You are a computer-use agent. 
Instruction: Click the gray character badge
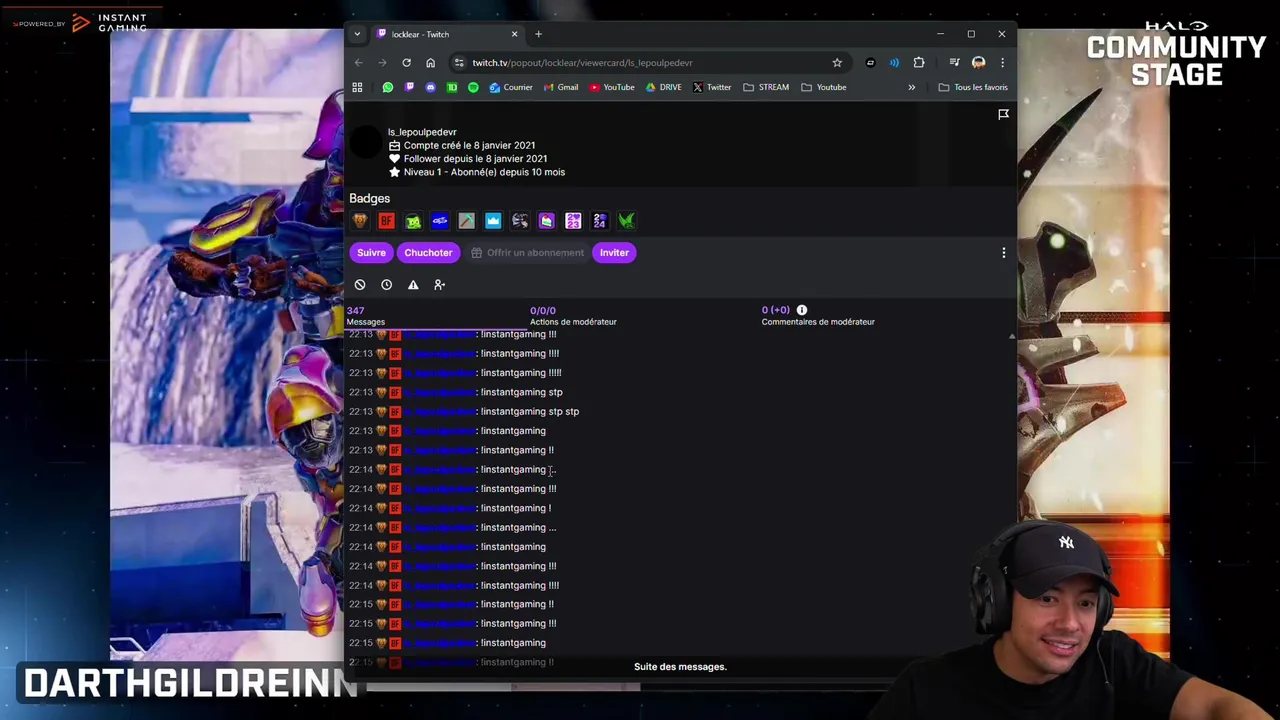520,221
